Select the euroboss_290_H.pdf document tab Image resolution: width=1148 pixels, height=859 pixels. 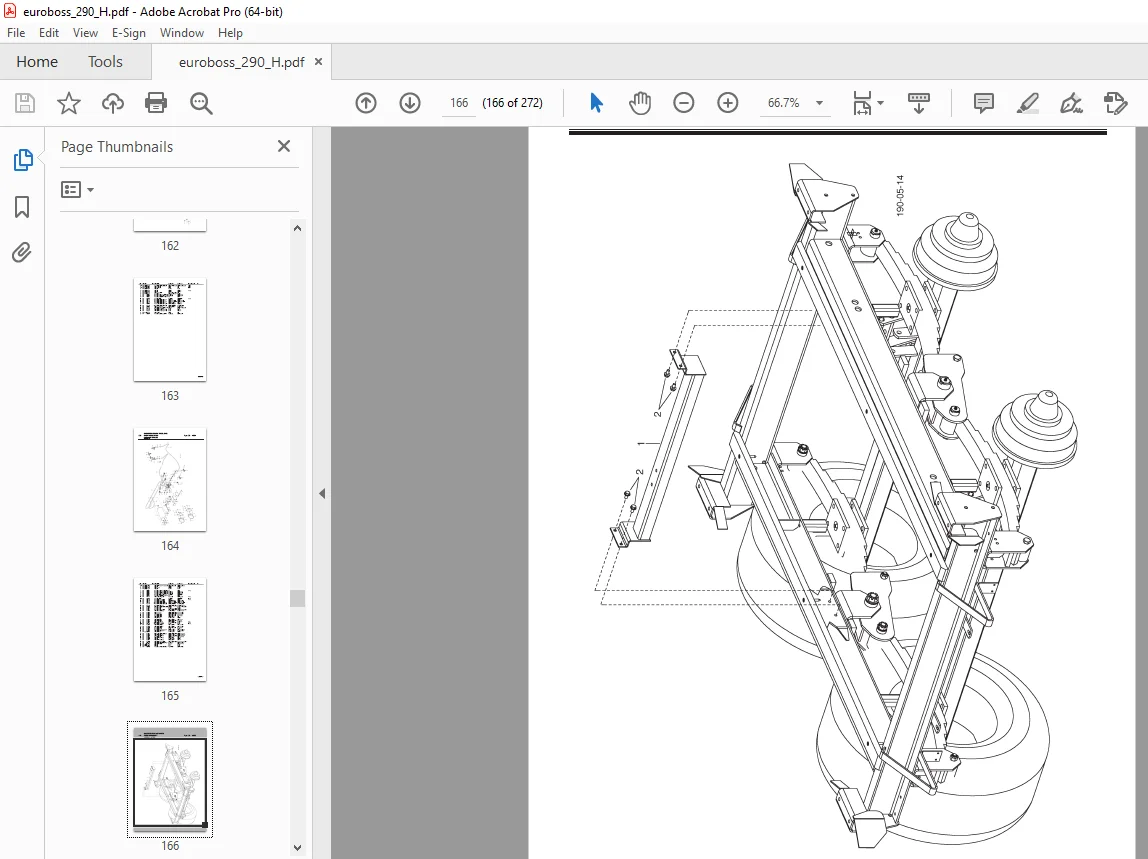pos(242,62)
